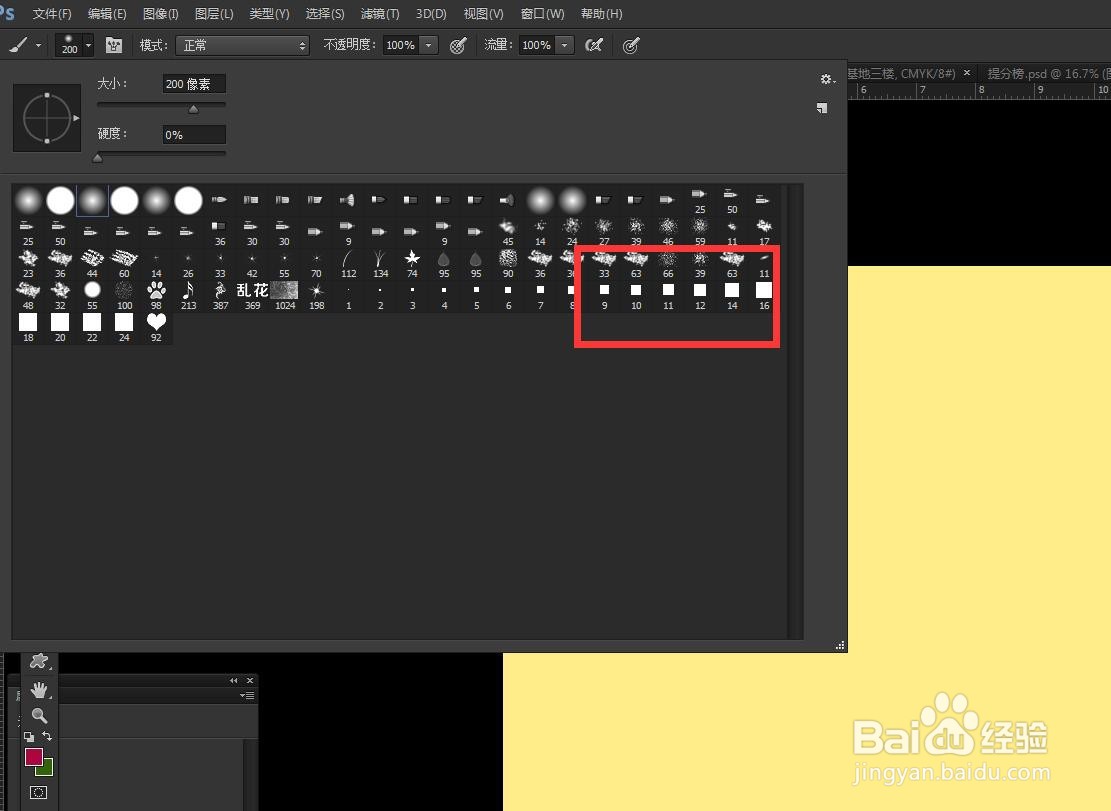Open the 选择(S) menu
This screenshot has height=811, width=1111.
[325, 13]
